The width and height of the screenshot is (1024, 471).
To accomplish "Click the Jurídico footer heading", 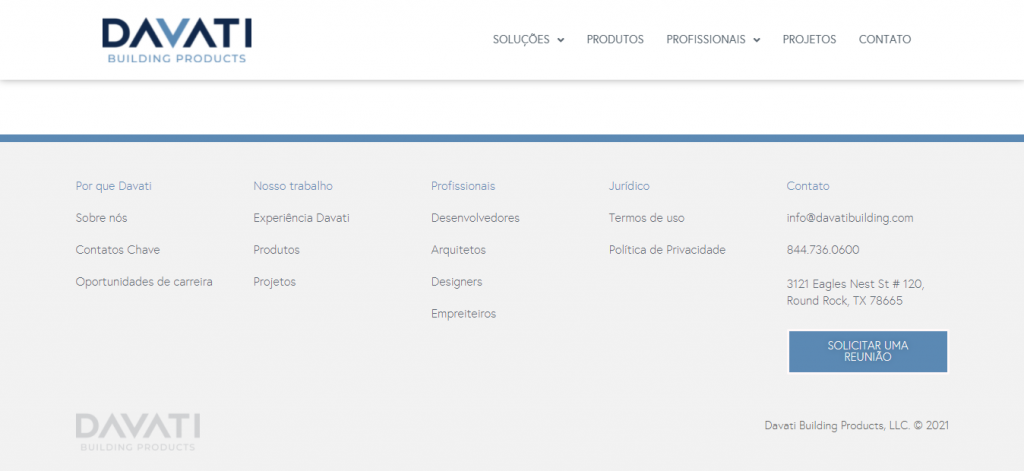I will pyautogui.click(x=629, y=186).
